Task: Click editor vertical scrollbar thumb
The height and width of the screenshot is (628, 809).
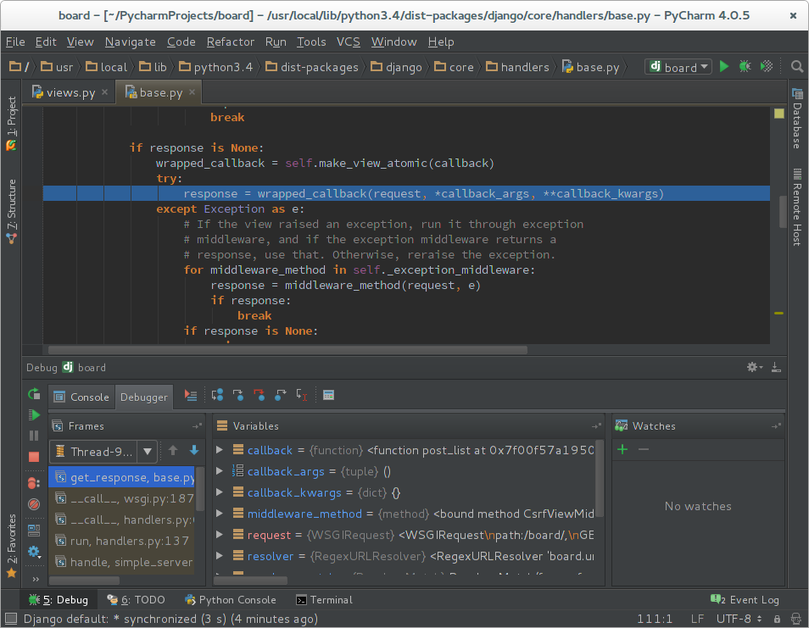Action: (783, 212)
